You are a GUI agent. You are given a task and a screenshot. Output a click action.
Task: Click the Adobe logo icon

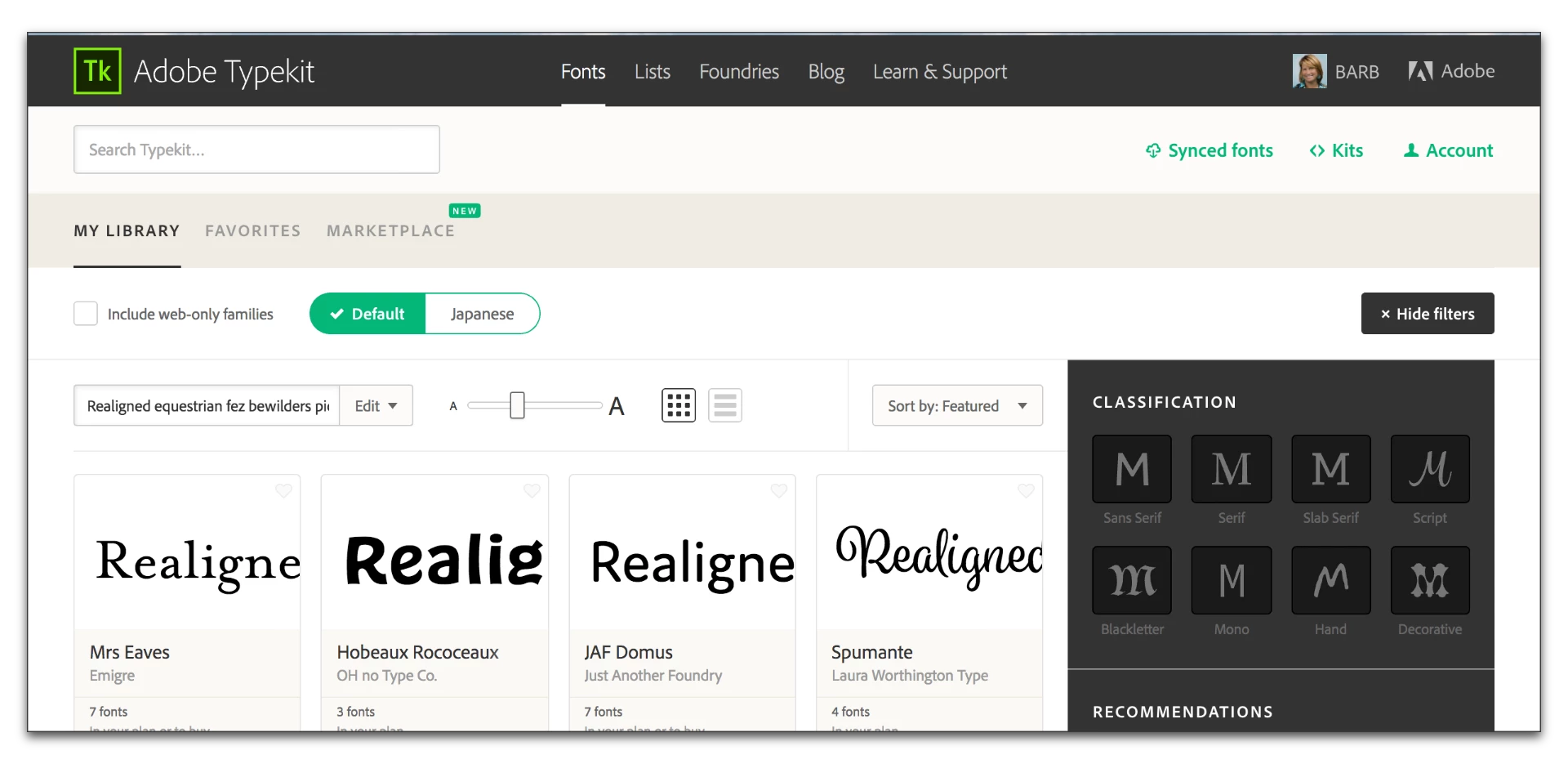coord(1420,71)
